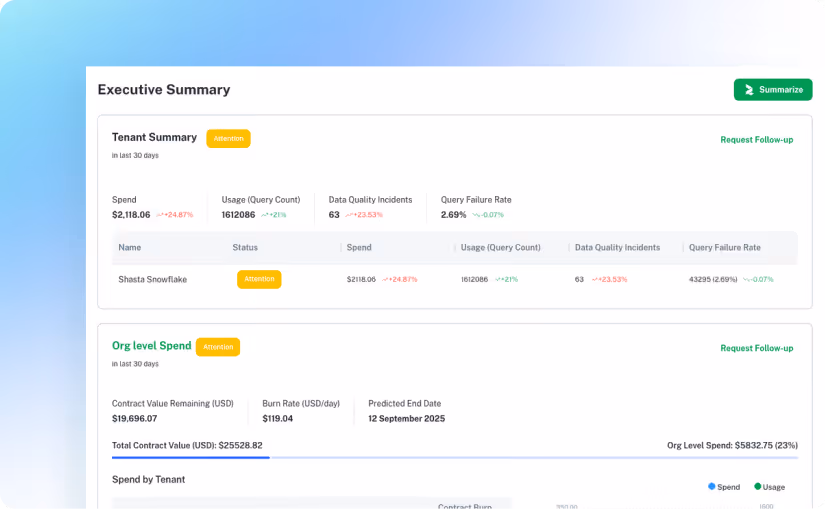Image resolution: width=825 pixels, height=509 pixels.
Task: Sort by Data Quality Incidents column header
Action: click(617, 247)
